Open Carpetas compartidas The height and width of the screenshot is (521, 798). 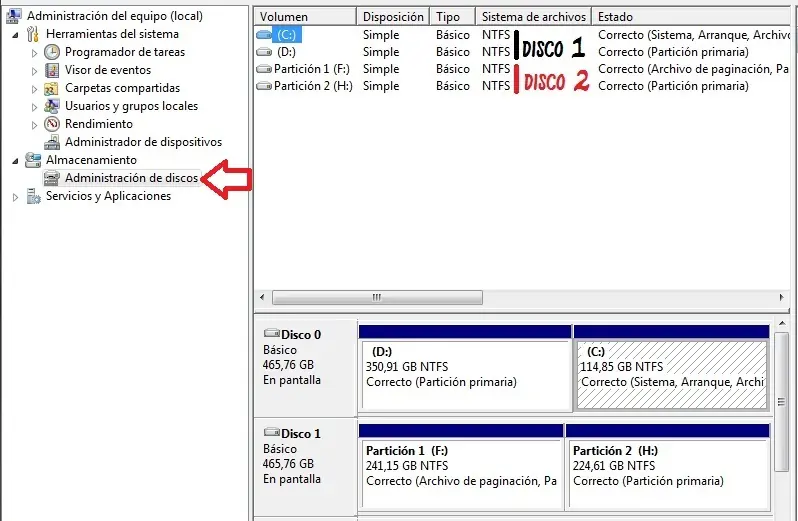(x=122, y=88)
